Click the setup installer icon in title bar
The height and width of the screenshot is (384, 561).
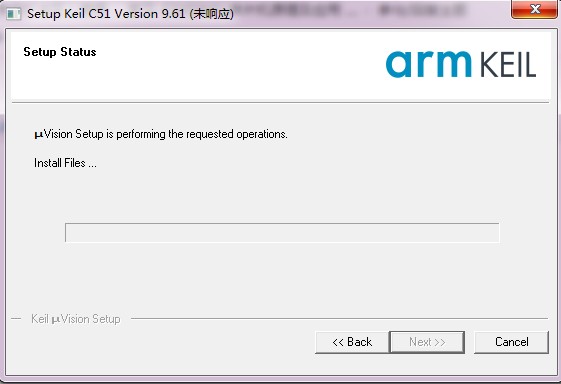[14, 14]
